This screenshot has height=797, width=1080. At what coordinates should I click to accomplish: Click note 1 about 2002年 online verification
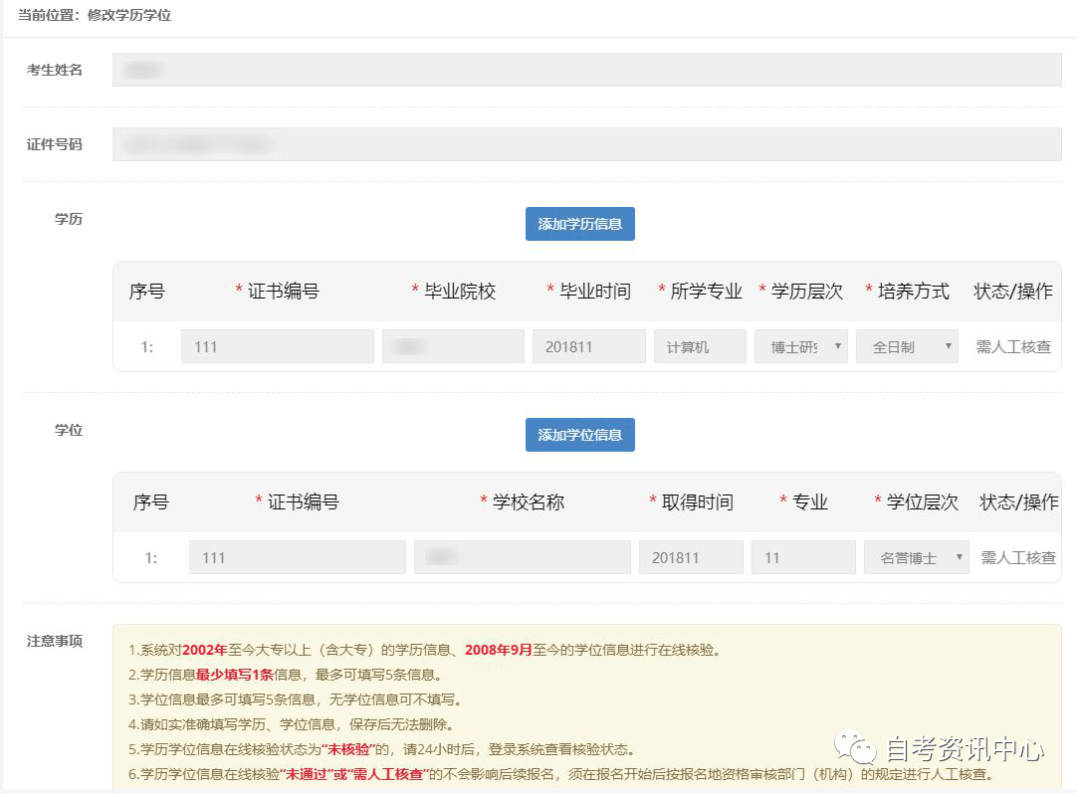(424, 650)
